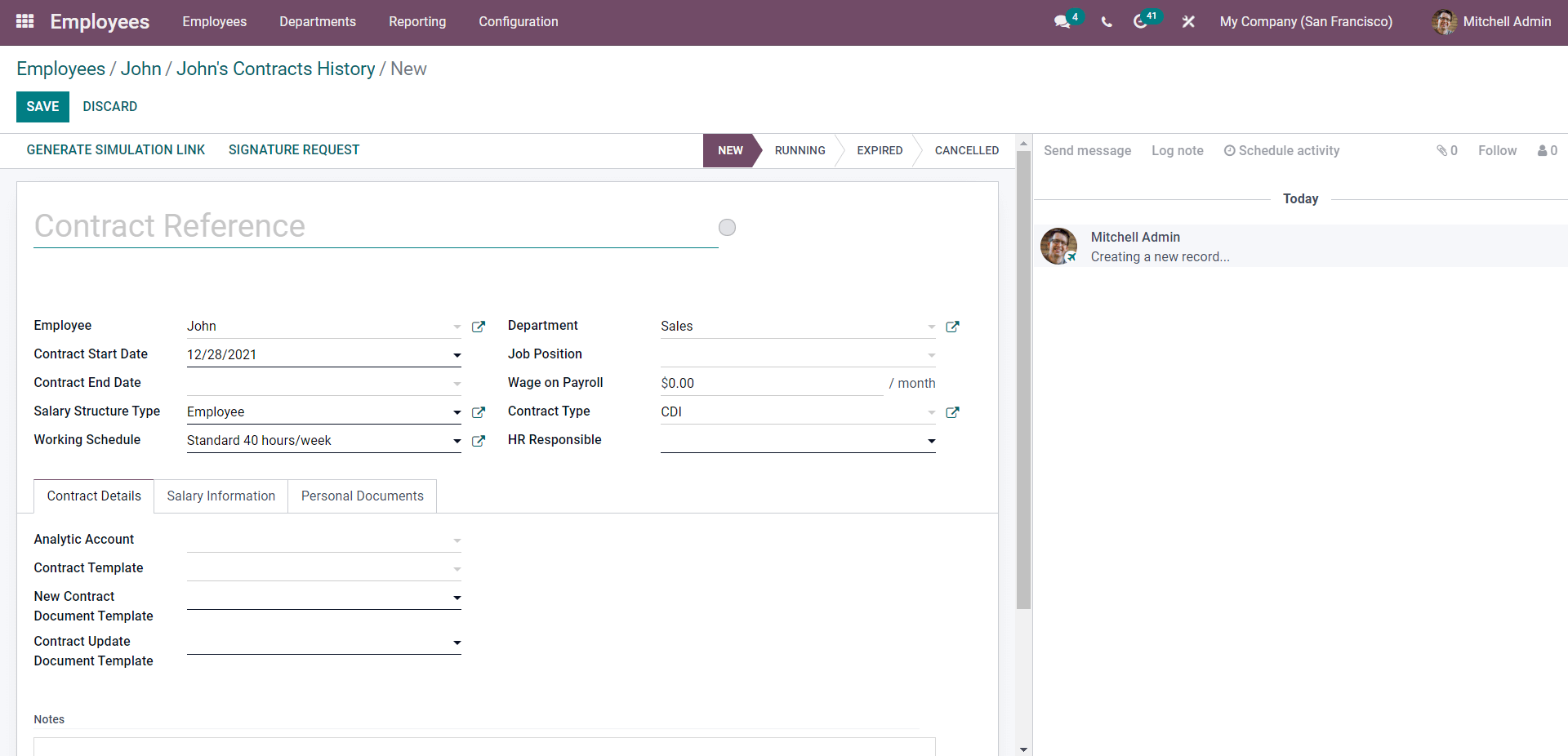Click the phone call icon in top bar
The width and height of the screenshot is (1568, 756).
(x=1107, y=22)
